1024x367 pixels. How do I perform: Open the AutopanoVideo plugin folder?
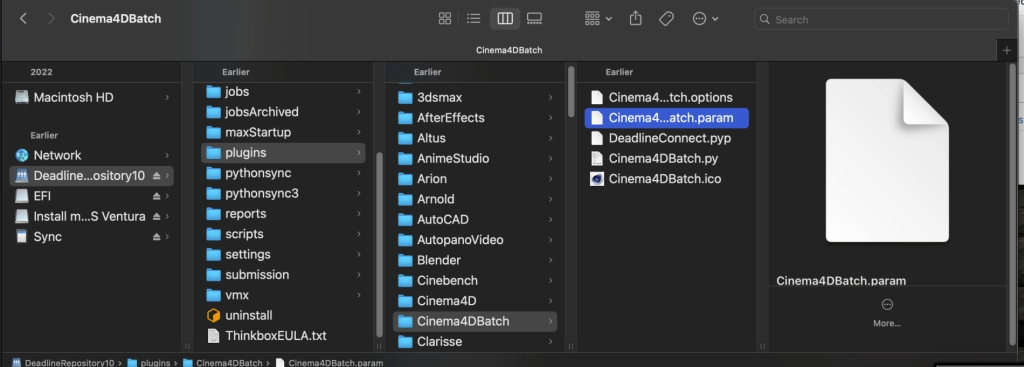tap(475, 240)
